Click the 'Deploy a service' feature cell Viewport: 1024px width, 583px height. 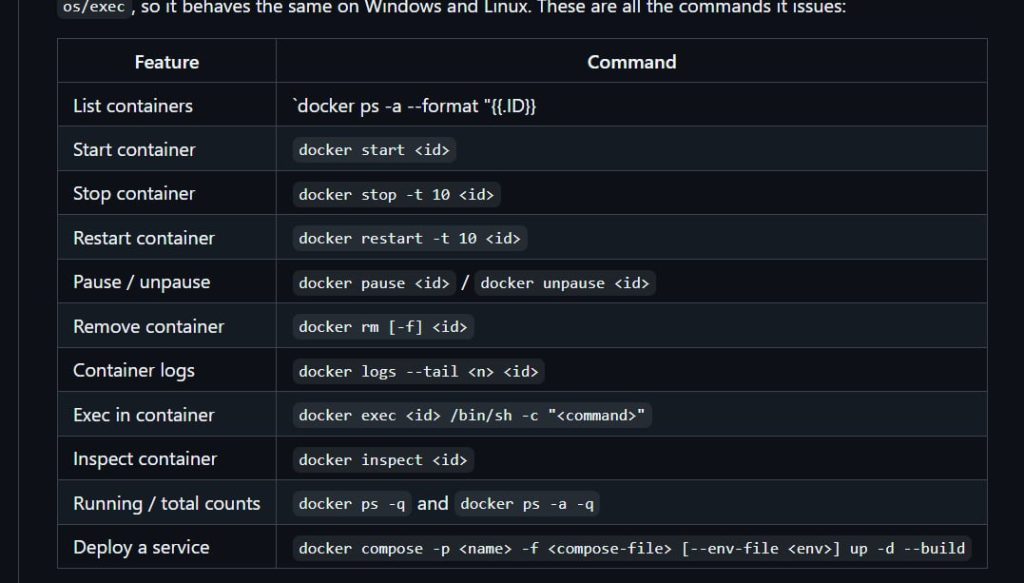click(x=167, y=547)
